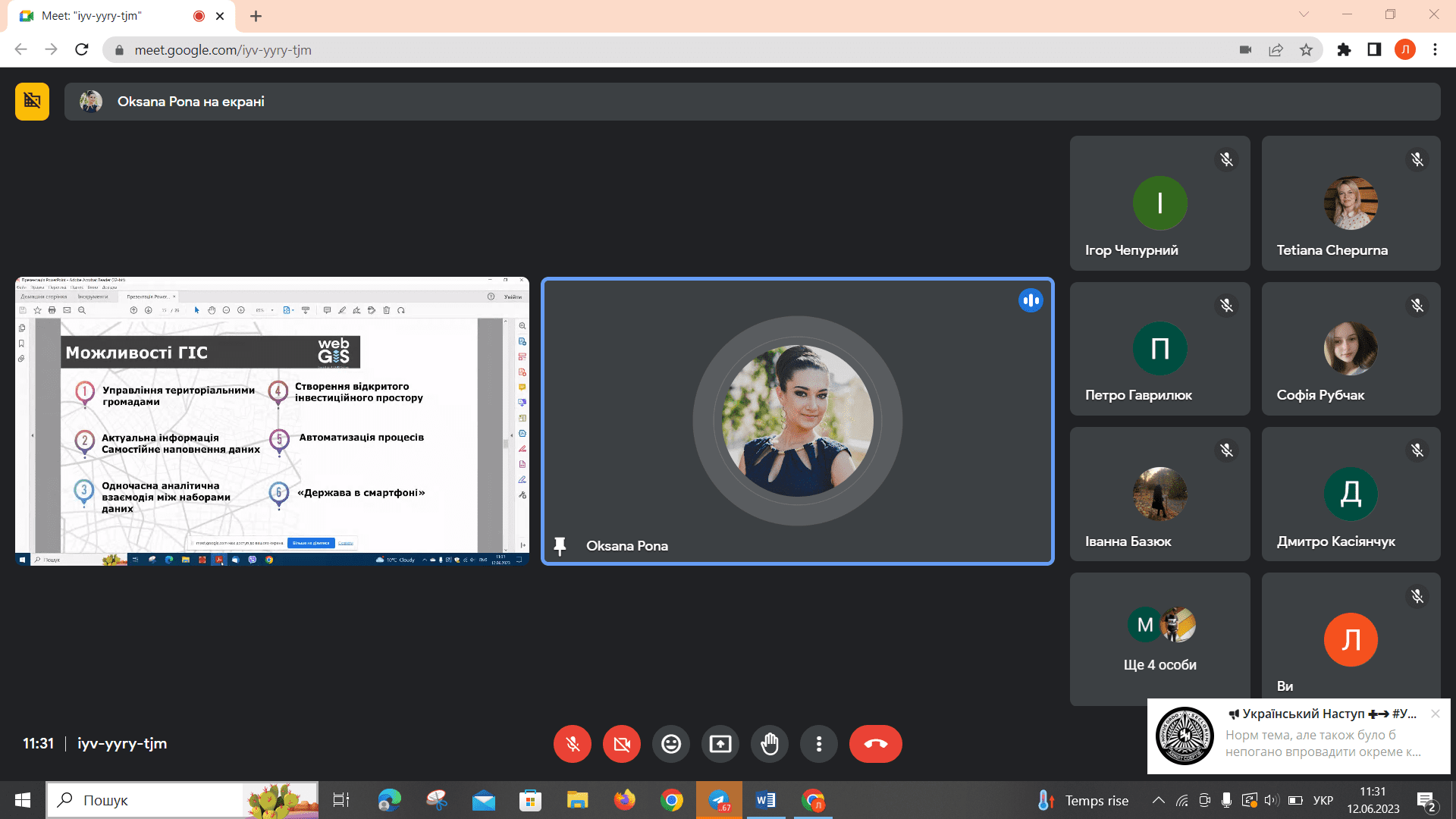
Task: Open the Chrome extensions puzzle icon
Action: (x=1344, y=50)
